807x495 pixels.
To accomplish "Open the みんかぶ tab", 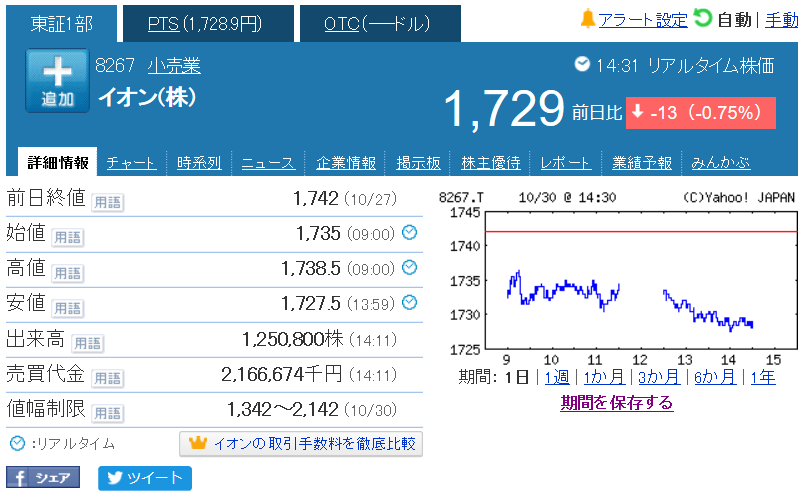I will tap(721, 163).
